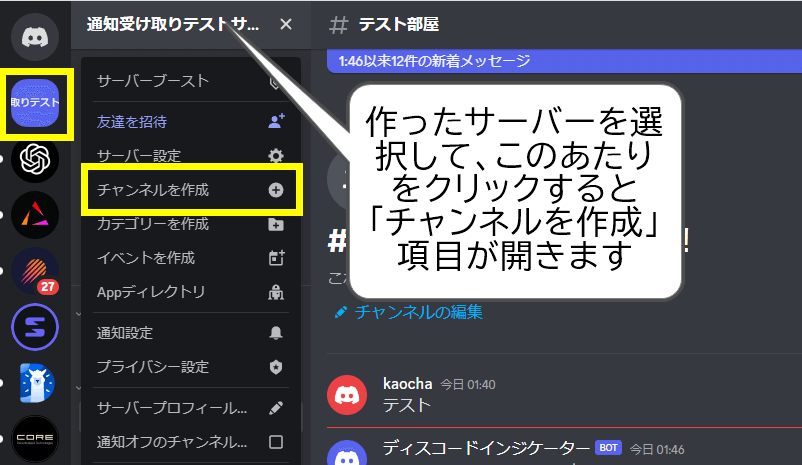Click kaocha's red avatar

click(x=347, y=395)
